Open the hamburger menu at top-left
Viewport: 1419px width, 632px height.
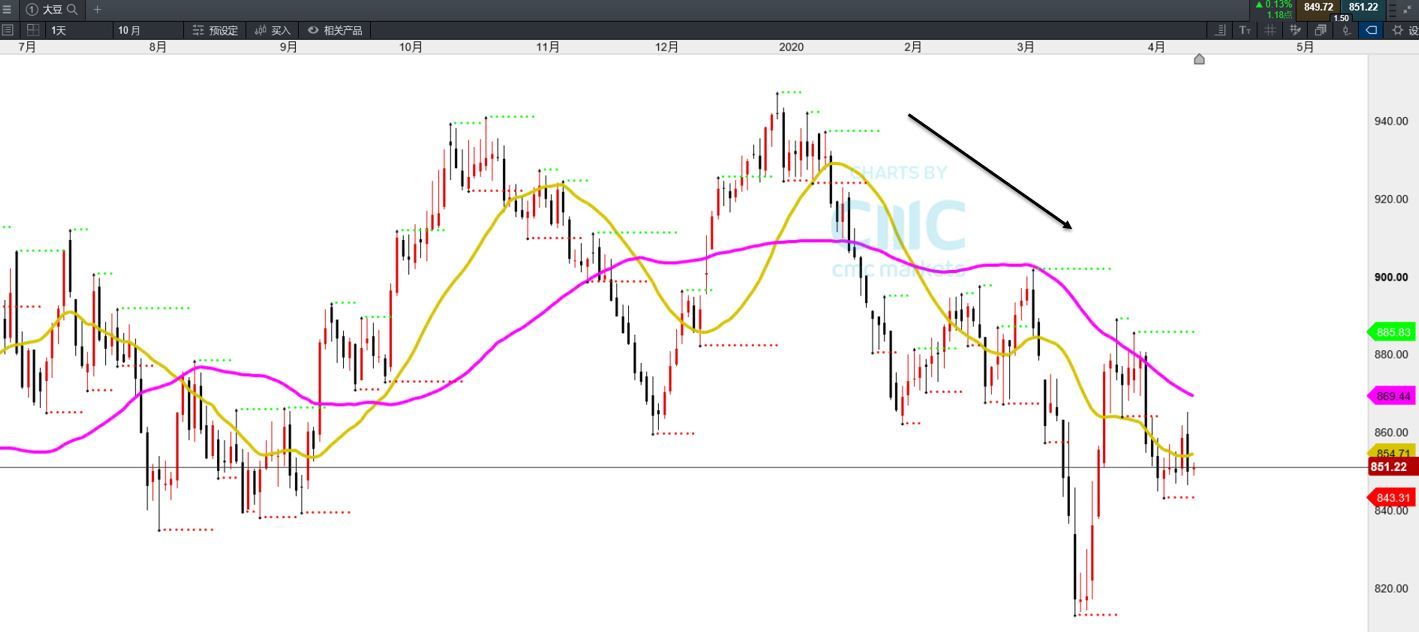pyautogui.click(x=7, y=9)
